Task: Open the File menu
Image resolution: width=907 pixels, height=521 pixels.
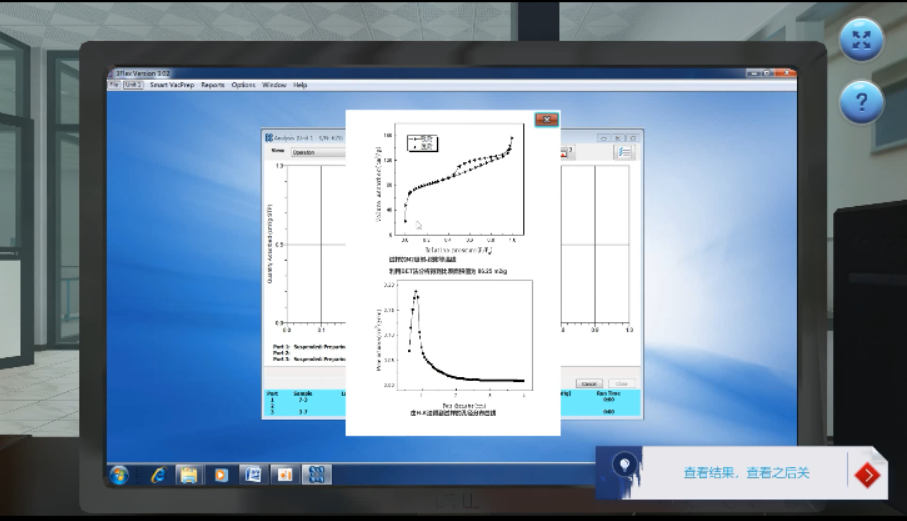Action: 113,85
